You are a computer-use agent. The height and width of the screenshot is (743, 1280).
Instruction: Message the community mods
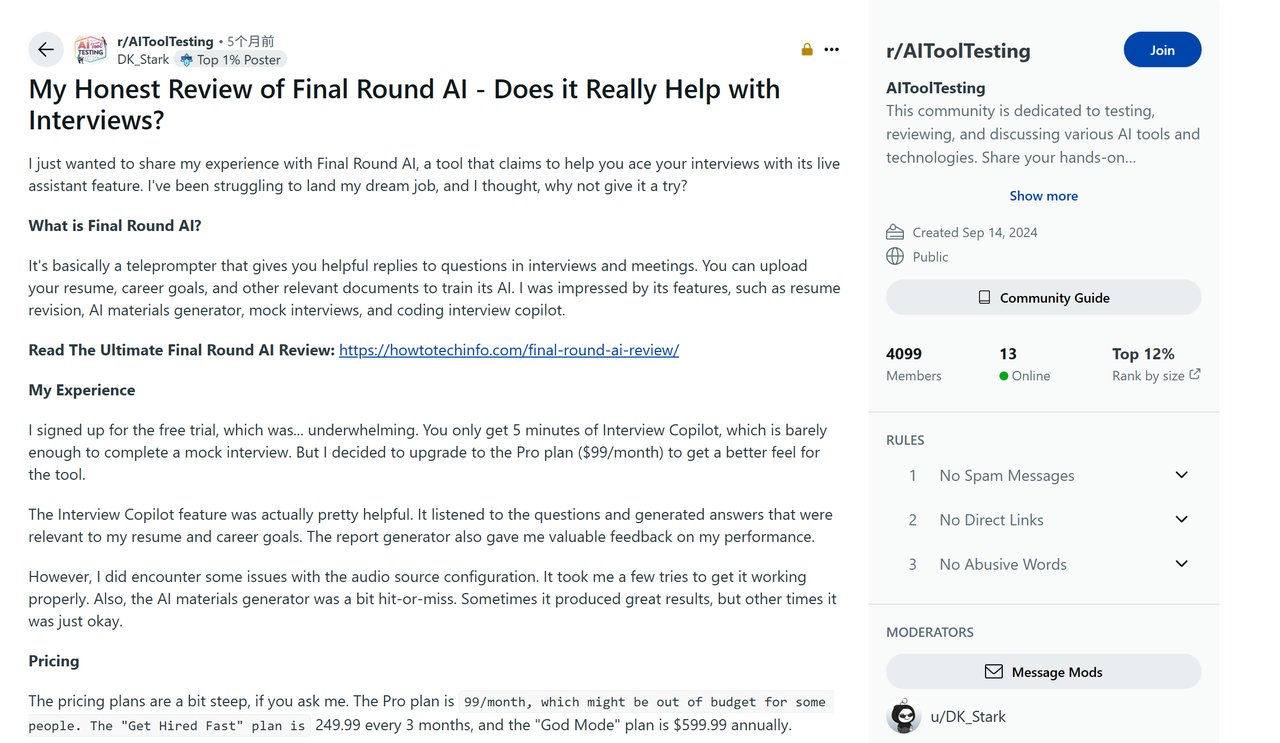[x=1043, y=672]
